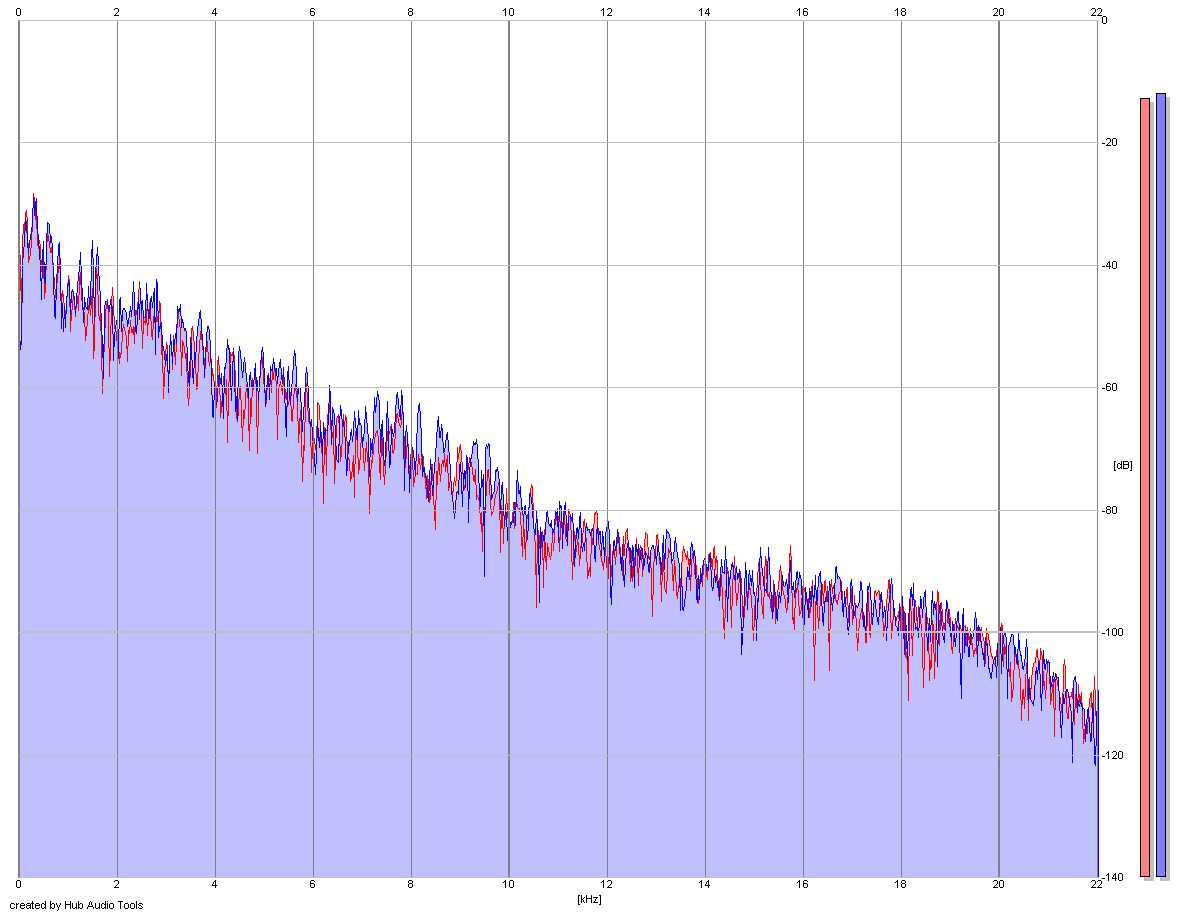This screenshot has height=917, width=1180.
Task: Click the 10 kHz label on bottom axis
Action: (509, 885)
